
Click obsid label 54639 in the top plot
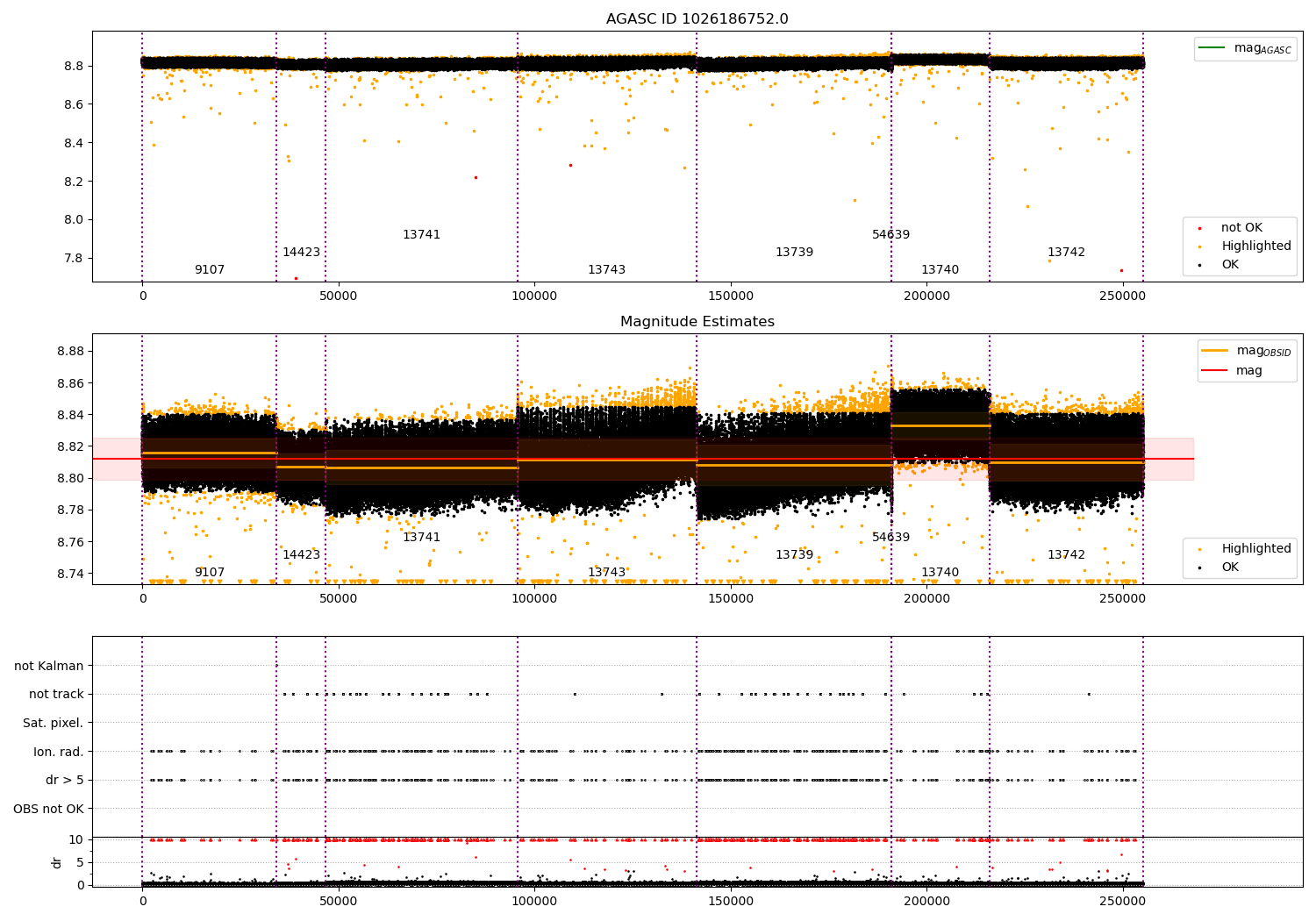click(x=890, y=235)
